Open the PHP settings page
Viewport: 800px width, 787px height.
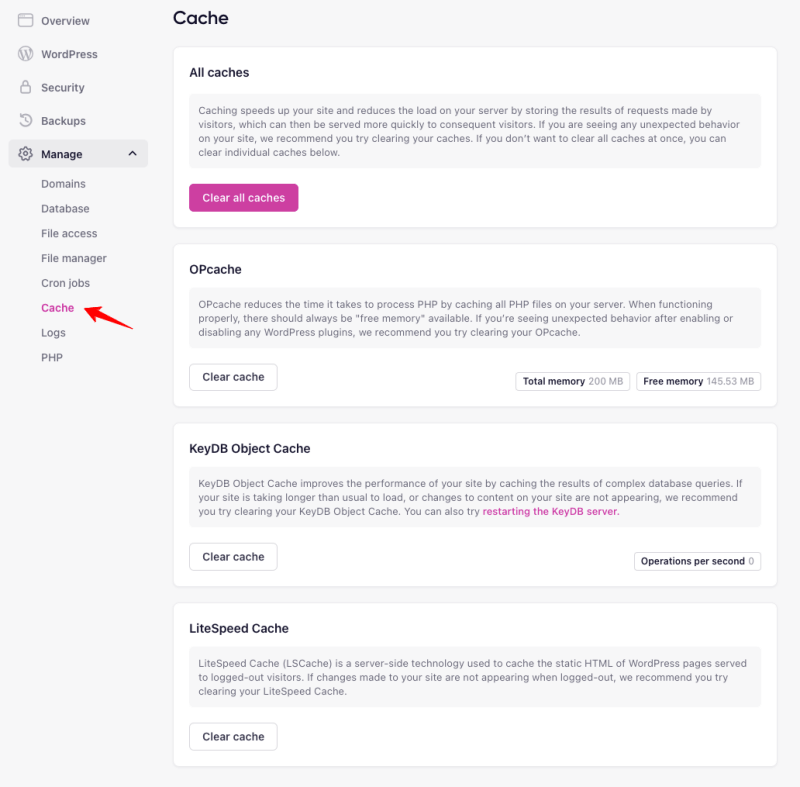pyautogui.click(x=53, y=357)
